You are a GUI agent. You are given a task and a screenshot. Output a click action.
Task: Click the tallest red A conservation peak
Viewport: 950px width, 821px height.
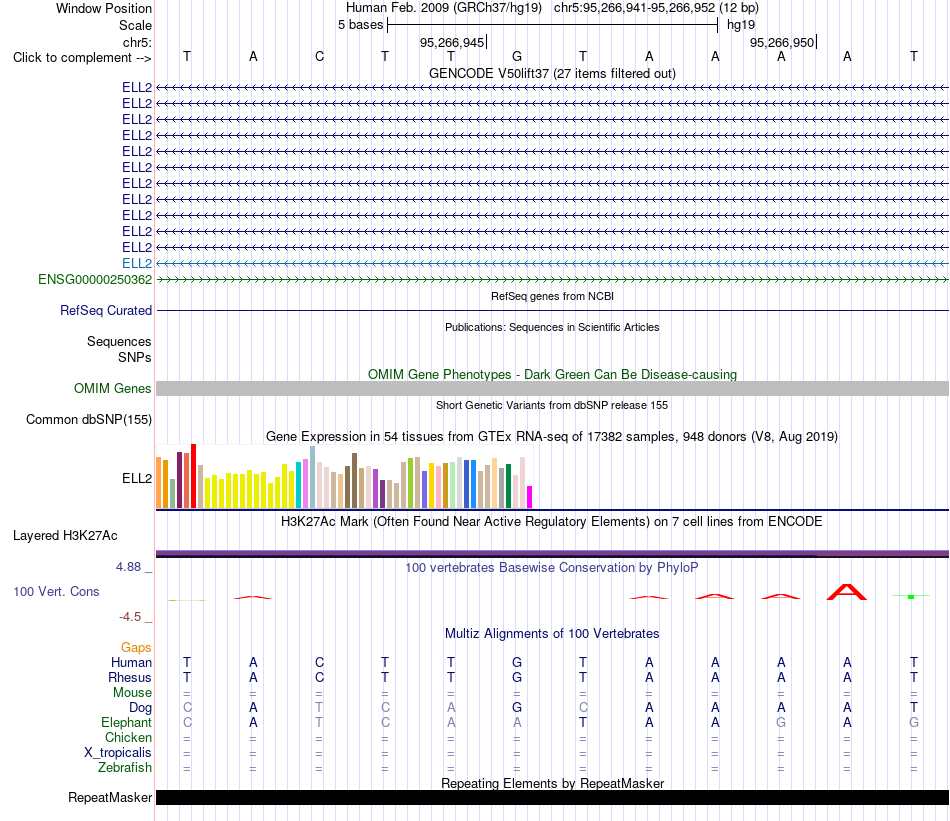(x=847, y=592)
